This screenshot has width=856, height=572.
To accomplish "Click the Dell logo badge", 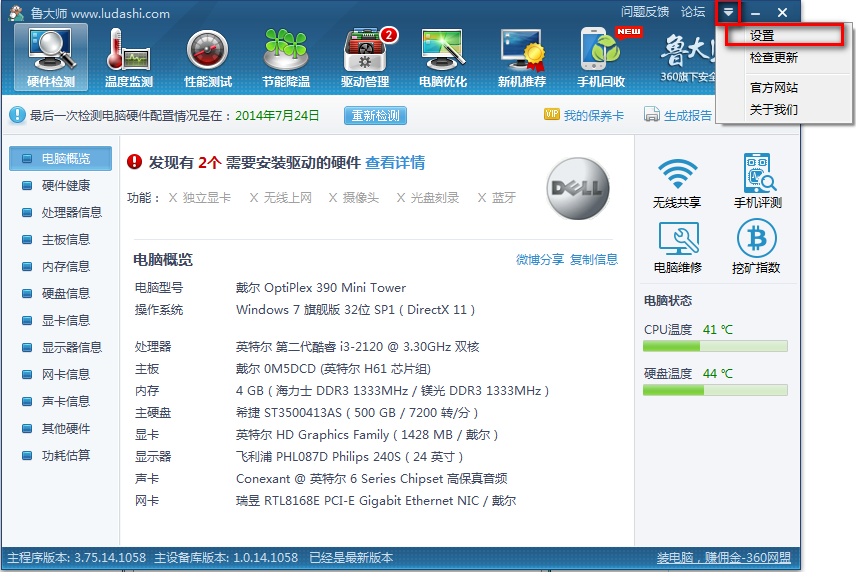I will 578,188.
